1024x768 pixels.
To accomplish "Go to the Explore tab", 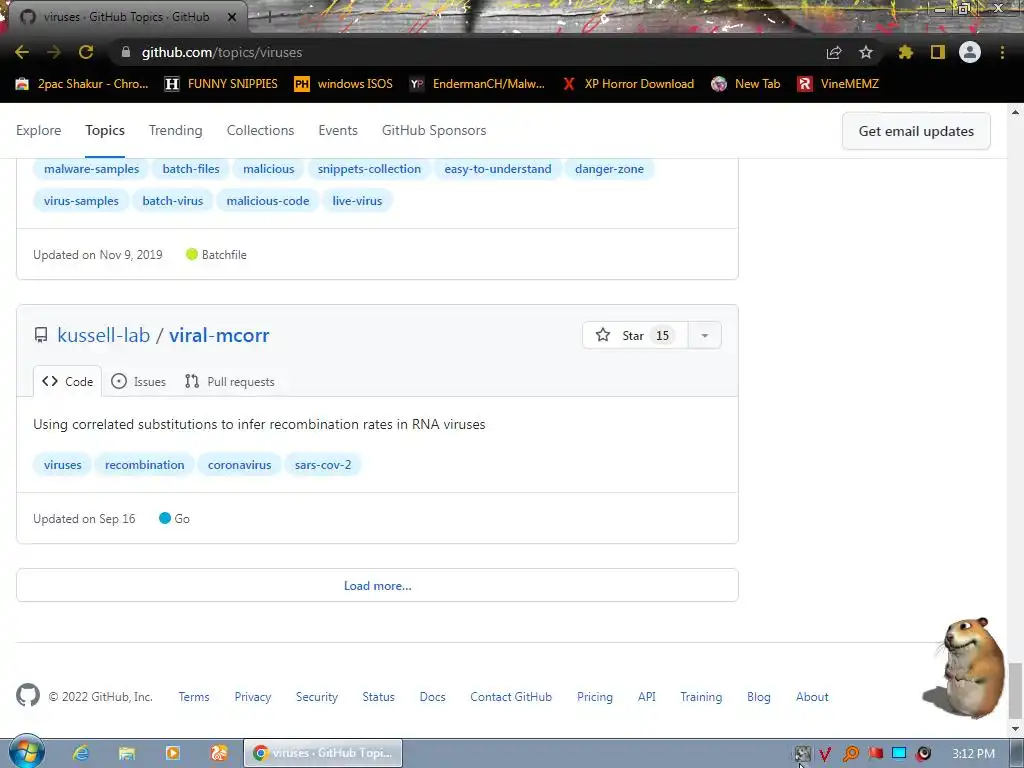I will pos(39,130).
